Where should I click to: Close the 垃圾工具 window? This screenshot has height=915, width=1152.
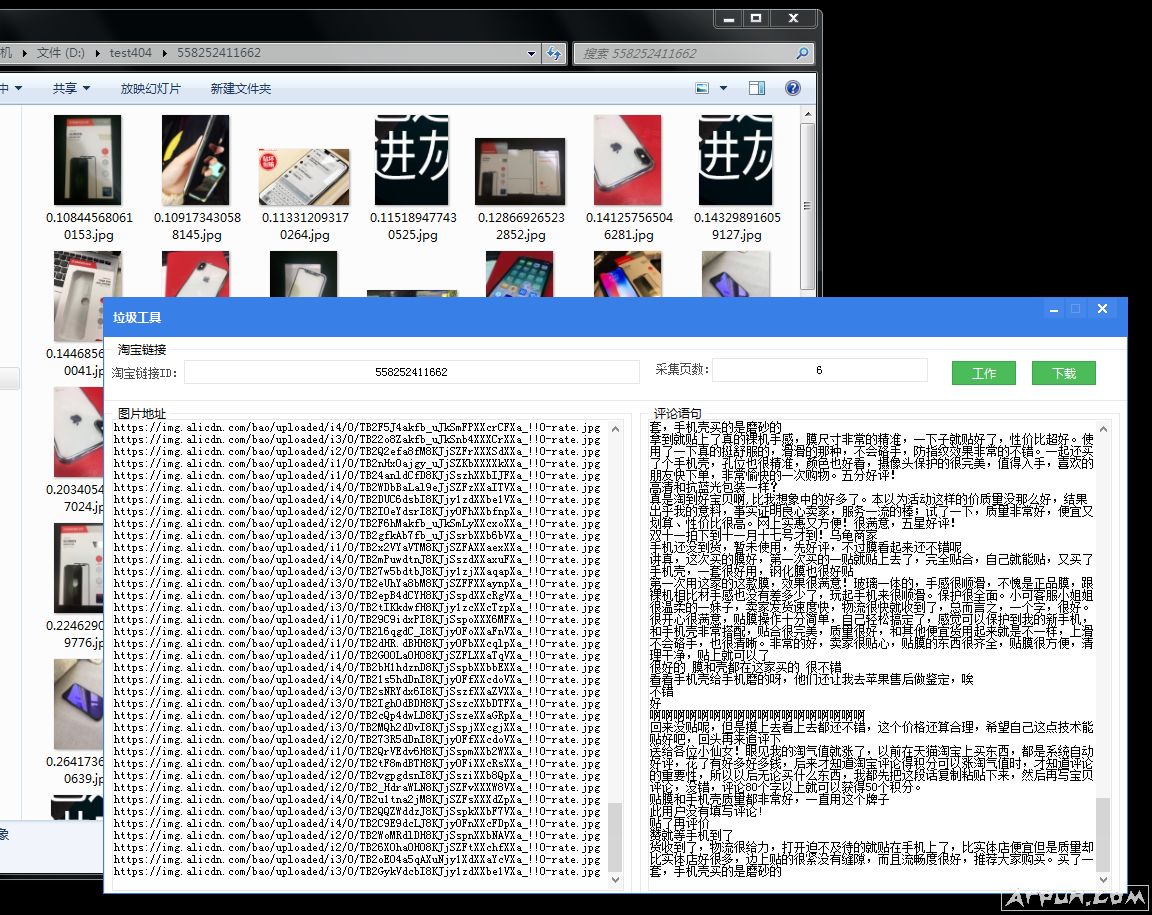[x=1102, y=309]
